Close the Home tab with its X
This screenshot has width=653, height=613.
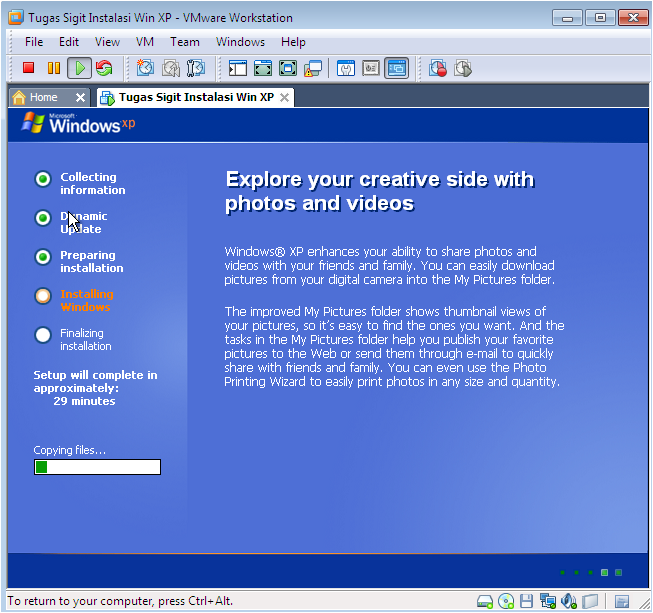pos(80,97)
